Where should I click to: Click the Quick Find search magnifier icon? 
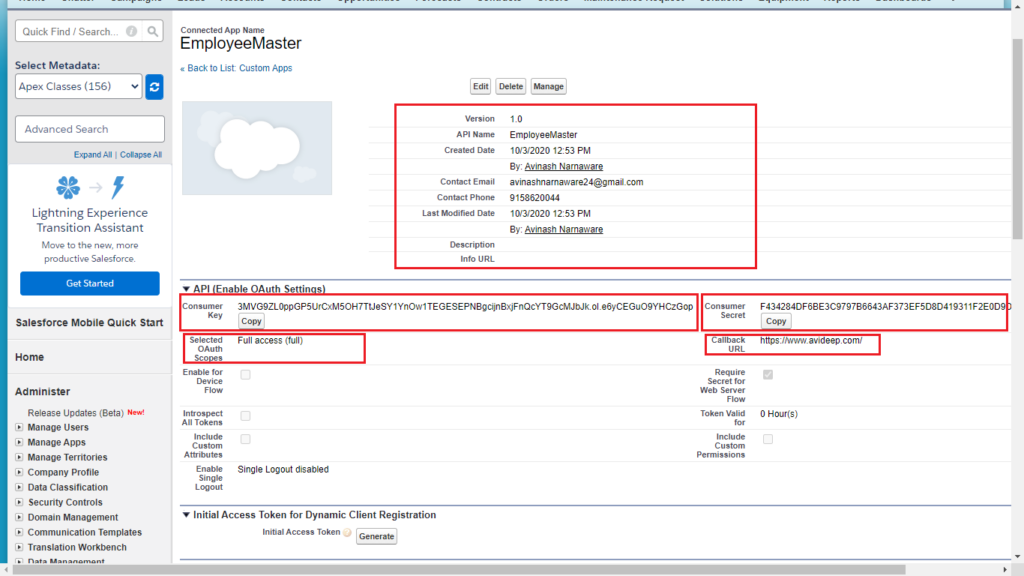click(152, 31)
